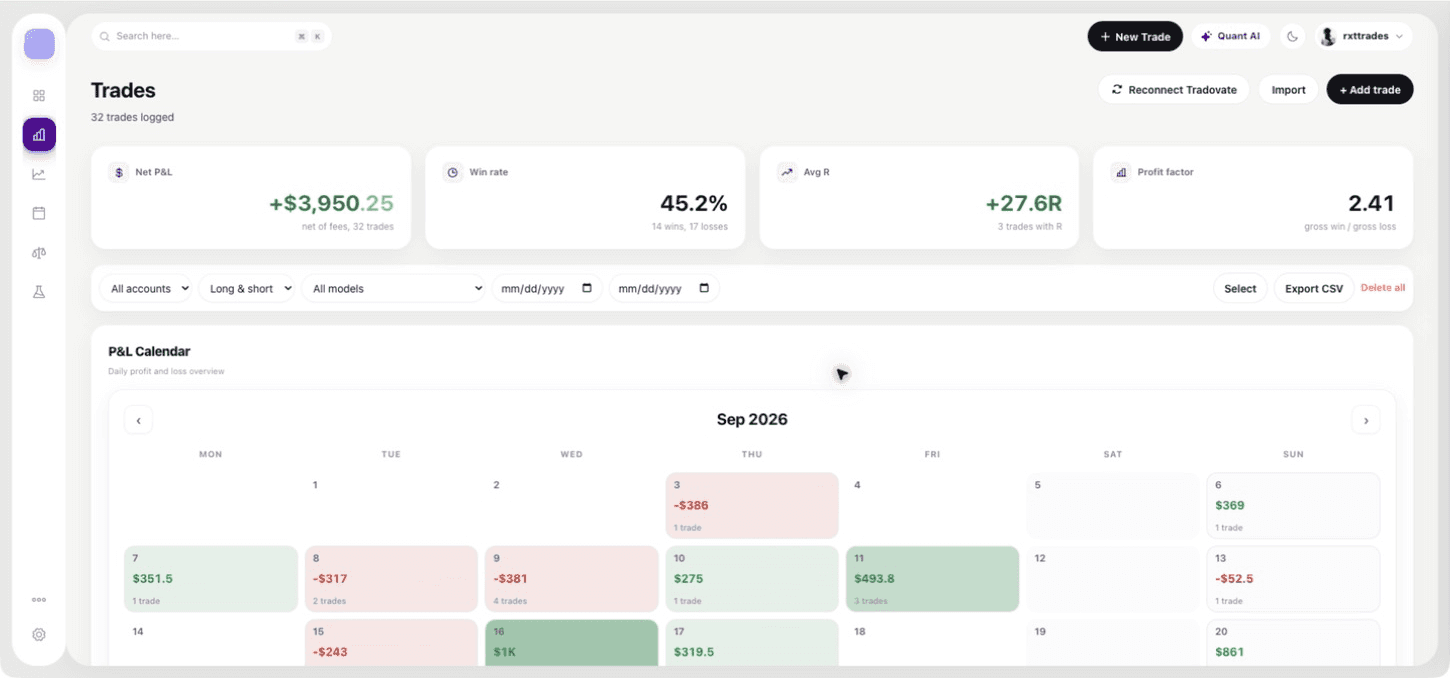This screenshot has width=1450, height=678.
Task: Open the calendar sidebar icon
Action: click(x=39, y=213)
